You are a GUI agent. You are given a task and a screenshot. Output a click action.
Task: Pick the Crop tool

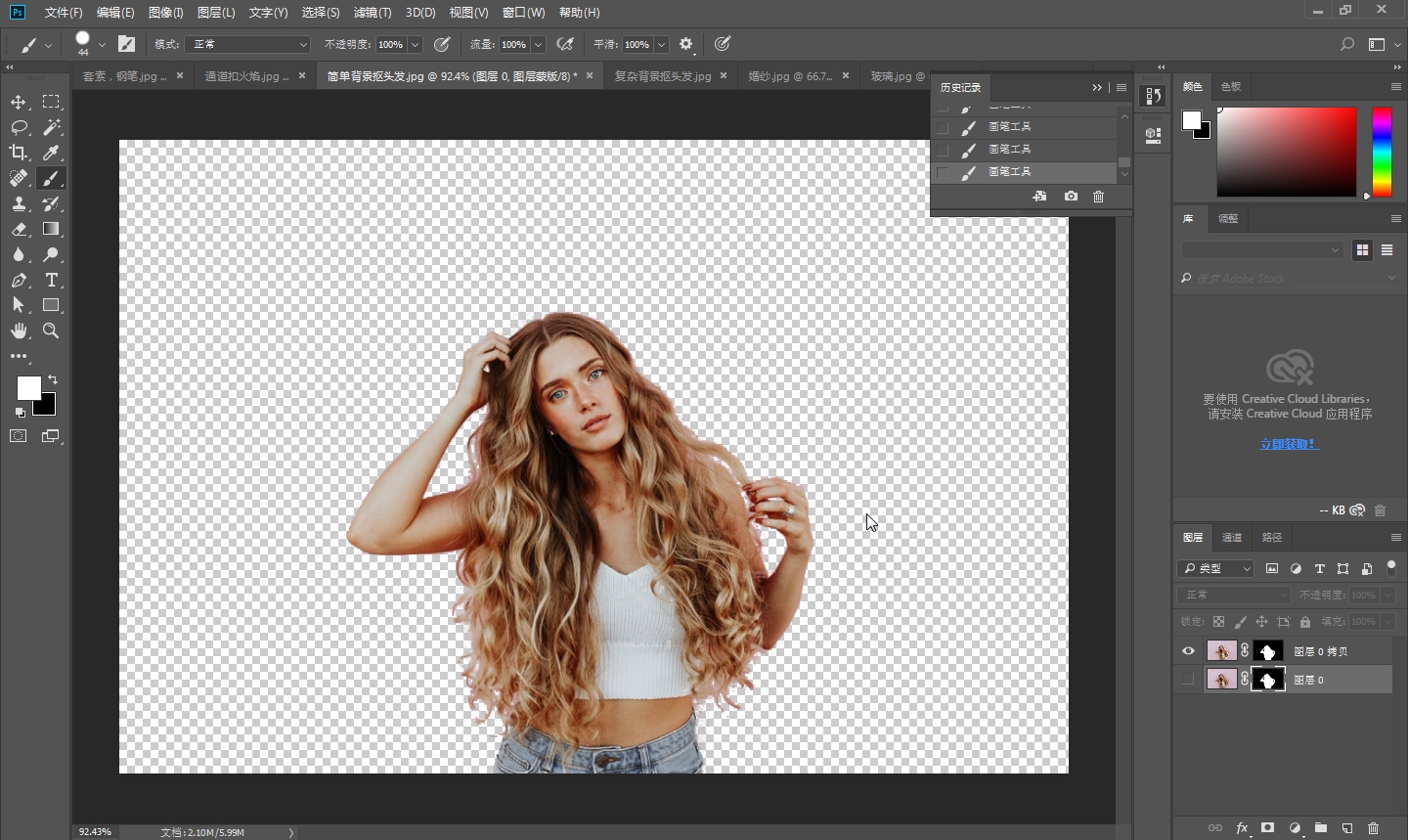pyautogui.click(x=19, y=153)
